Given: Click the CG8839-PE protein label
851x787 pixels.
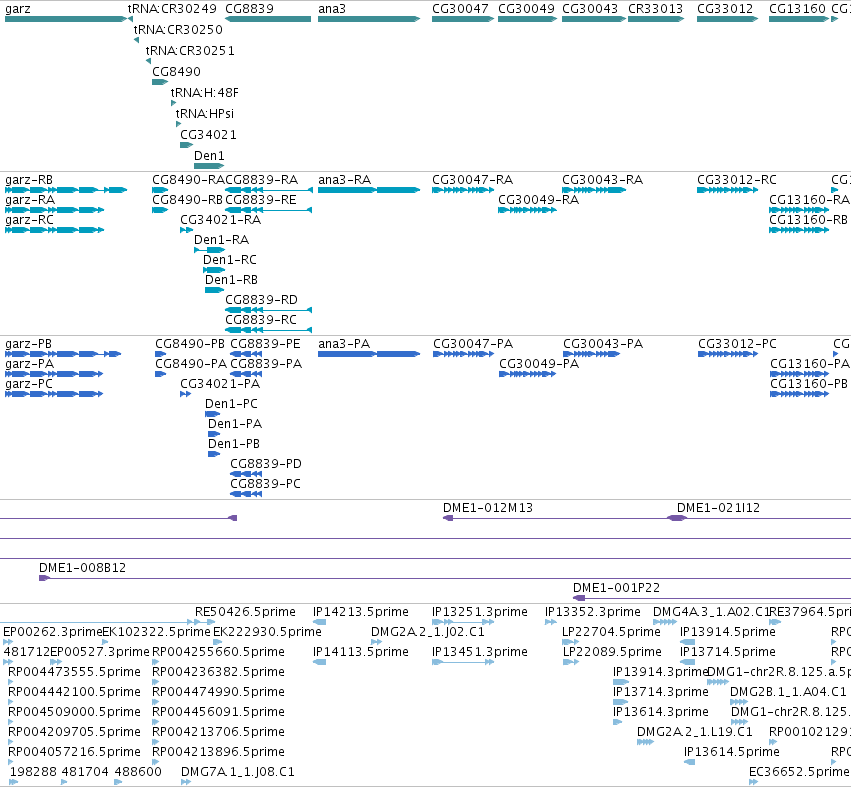Looking at the screenshot, I should [265, 344].
